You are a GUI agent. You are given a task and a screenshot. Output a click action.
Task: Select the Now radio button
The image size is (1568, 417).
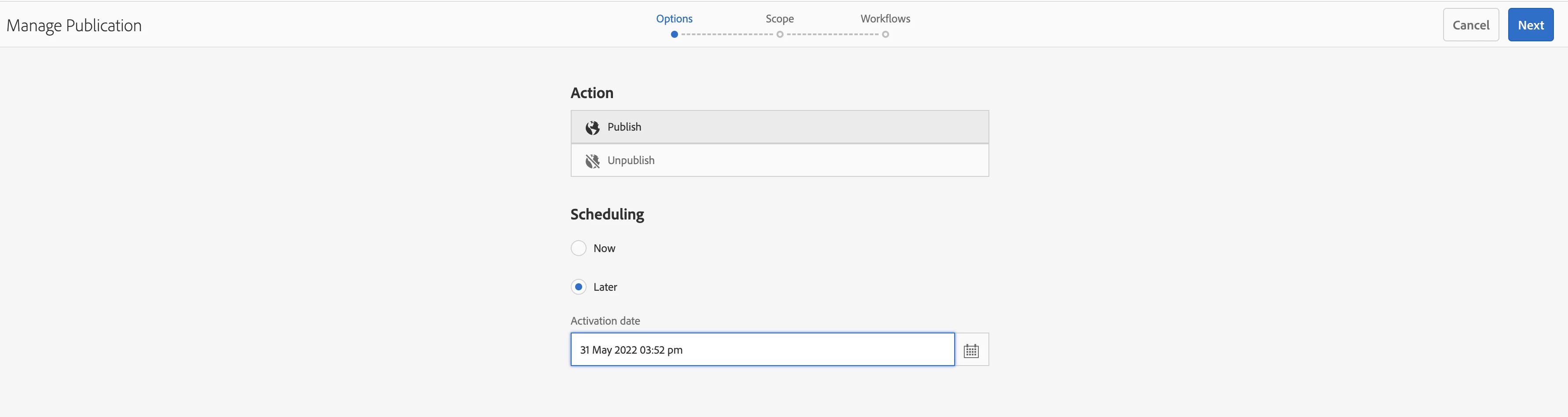578,249
